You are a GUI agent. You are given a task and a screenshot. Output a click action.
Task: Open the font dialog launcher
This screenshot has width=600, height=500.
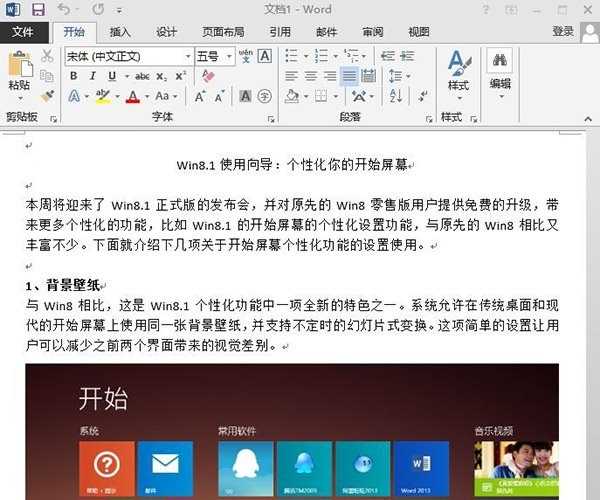pos(271,119)
